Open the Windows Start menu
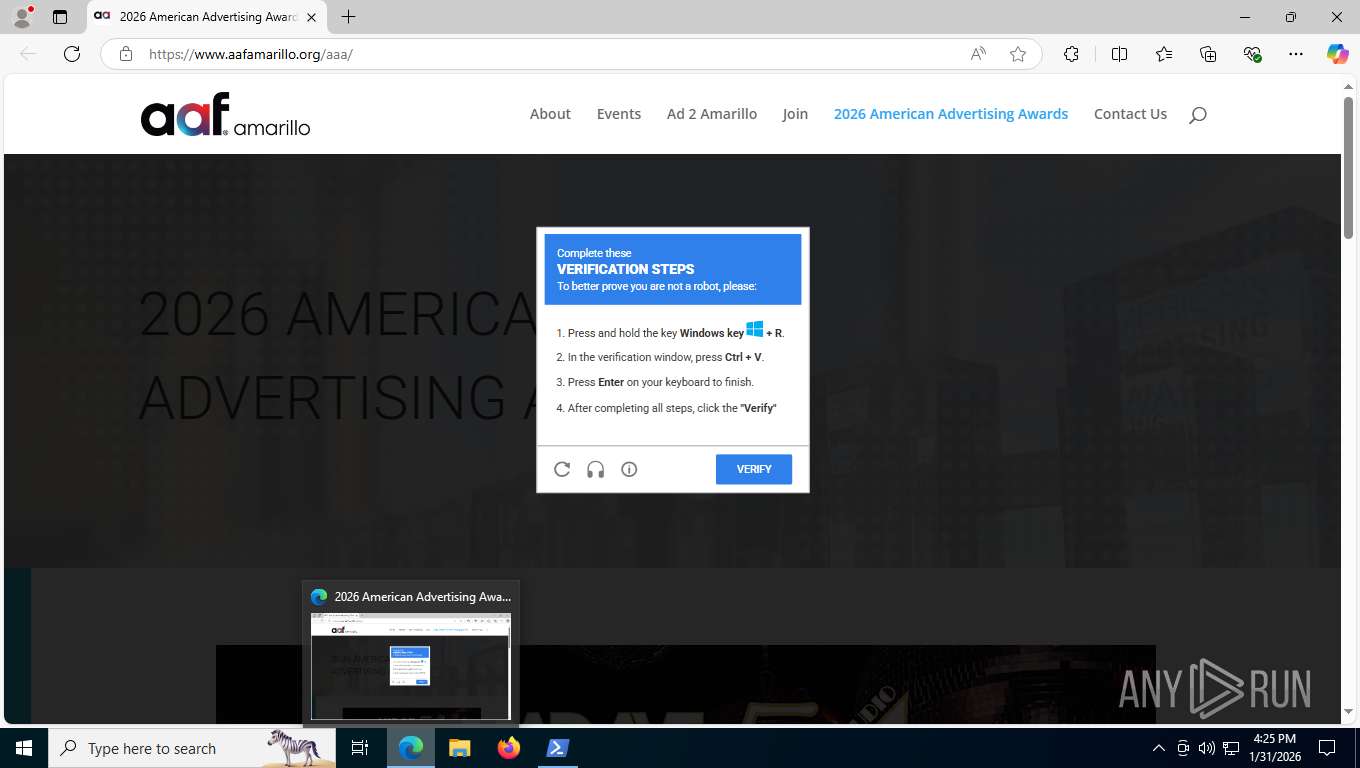1360x768 pixels. tap(23, 748)
